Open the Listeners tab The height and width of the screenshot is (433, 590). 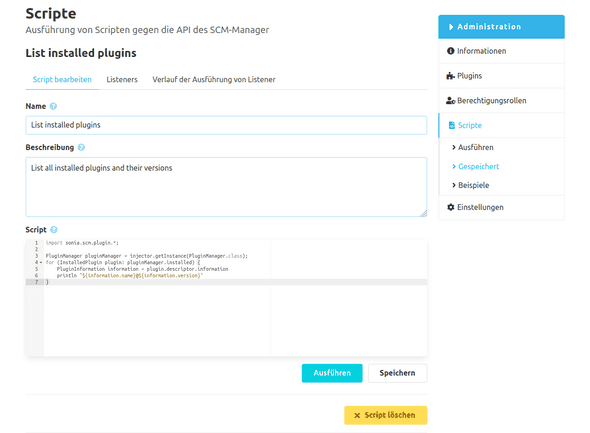click(122, 79)
